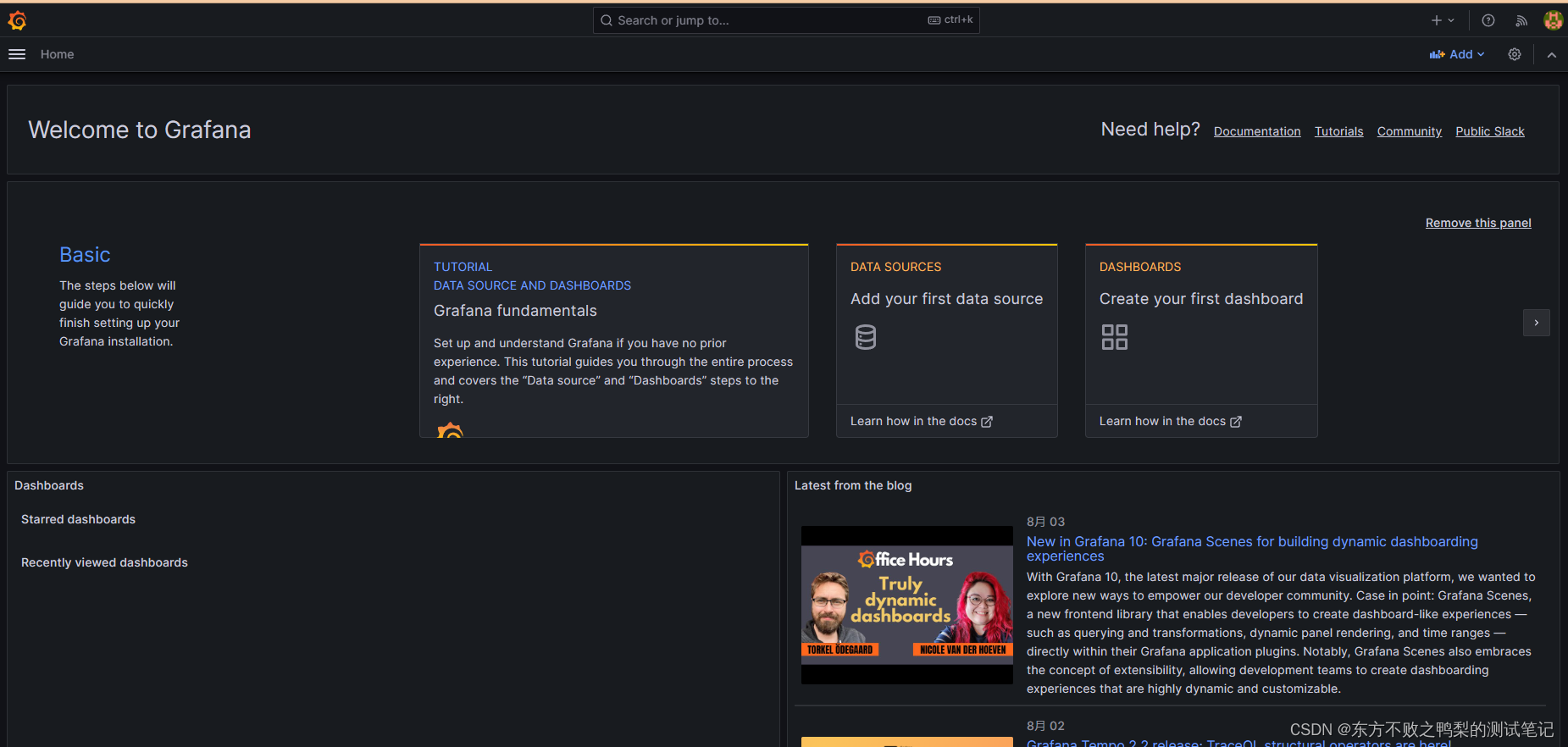
Task: Open the hamburger navigation menu
Action: [x=17, y=54]
